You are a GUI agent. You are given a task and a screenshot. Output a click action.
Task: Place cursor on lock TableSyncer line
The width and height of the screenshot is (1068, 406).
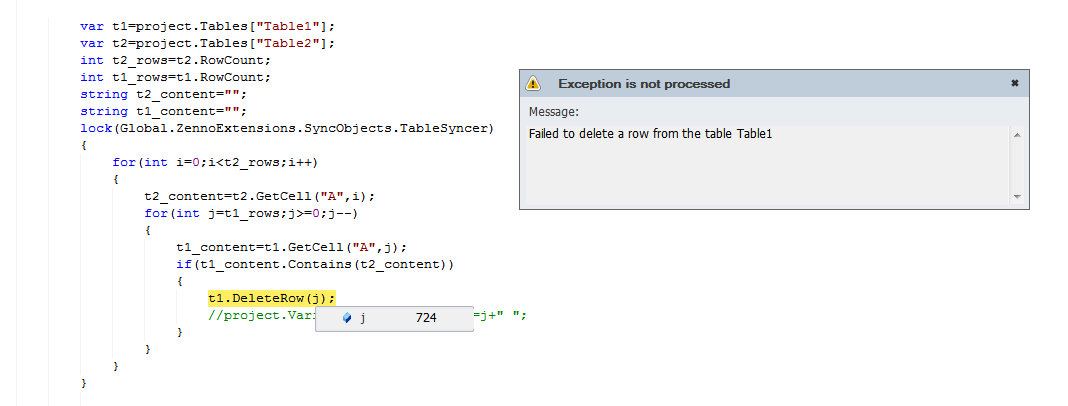pos(287,128)
